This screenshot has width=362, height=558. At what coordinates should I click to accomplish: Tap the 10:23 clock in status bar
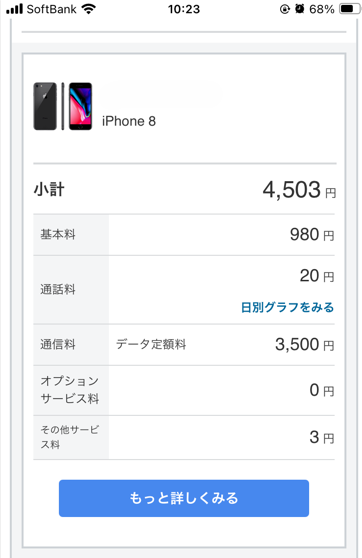point(184,9)
